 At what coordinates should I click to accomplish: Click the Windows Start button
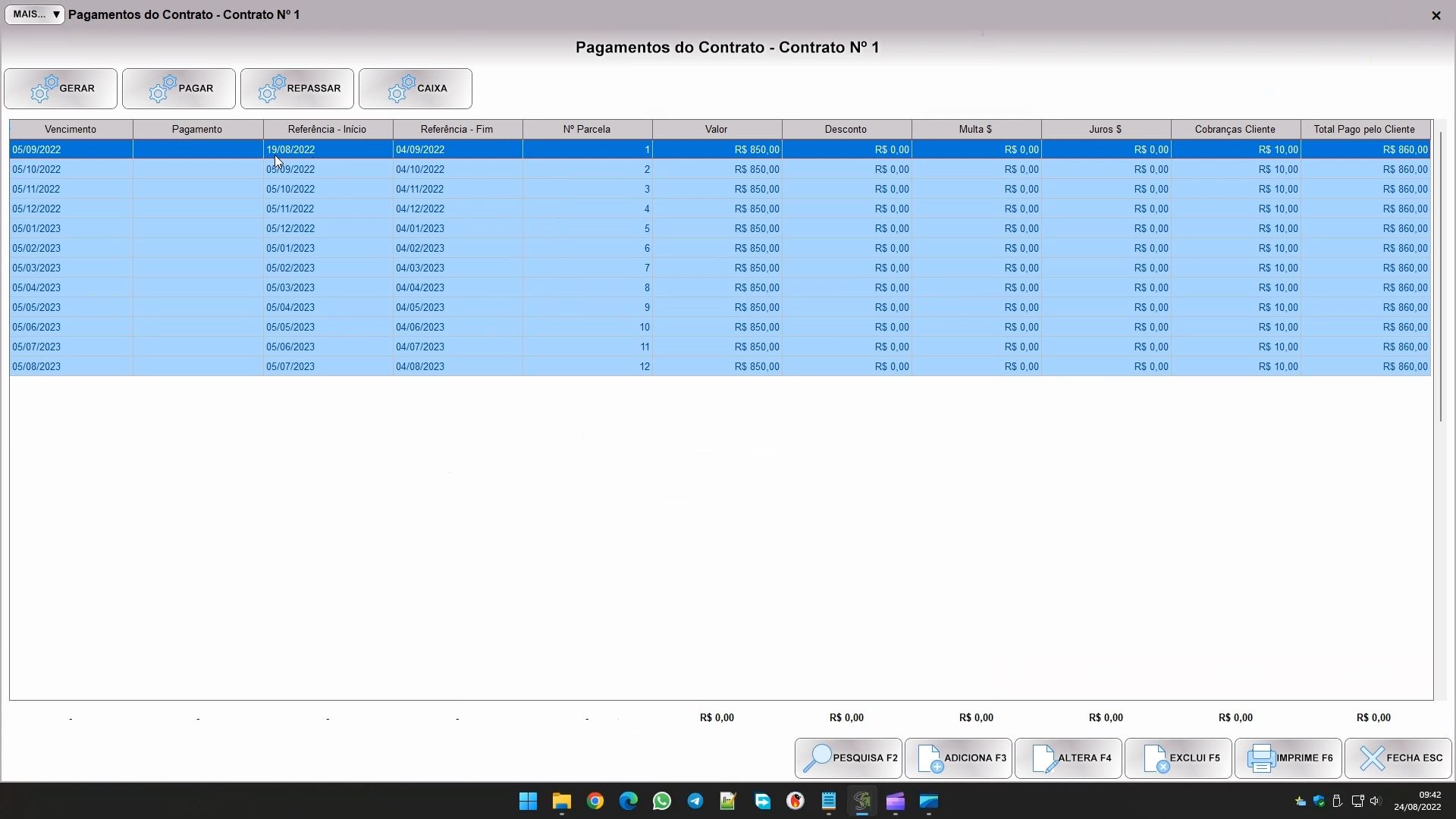click(x=529, y=802)
